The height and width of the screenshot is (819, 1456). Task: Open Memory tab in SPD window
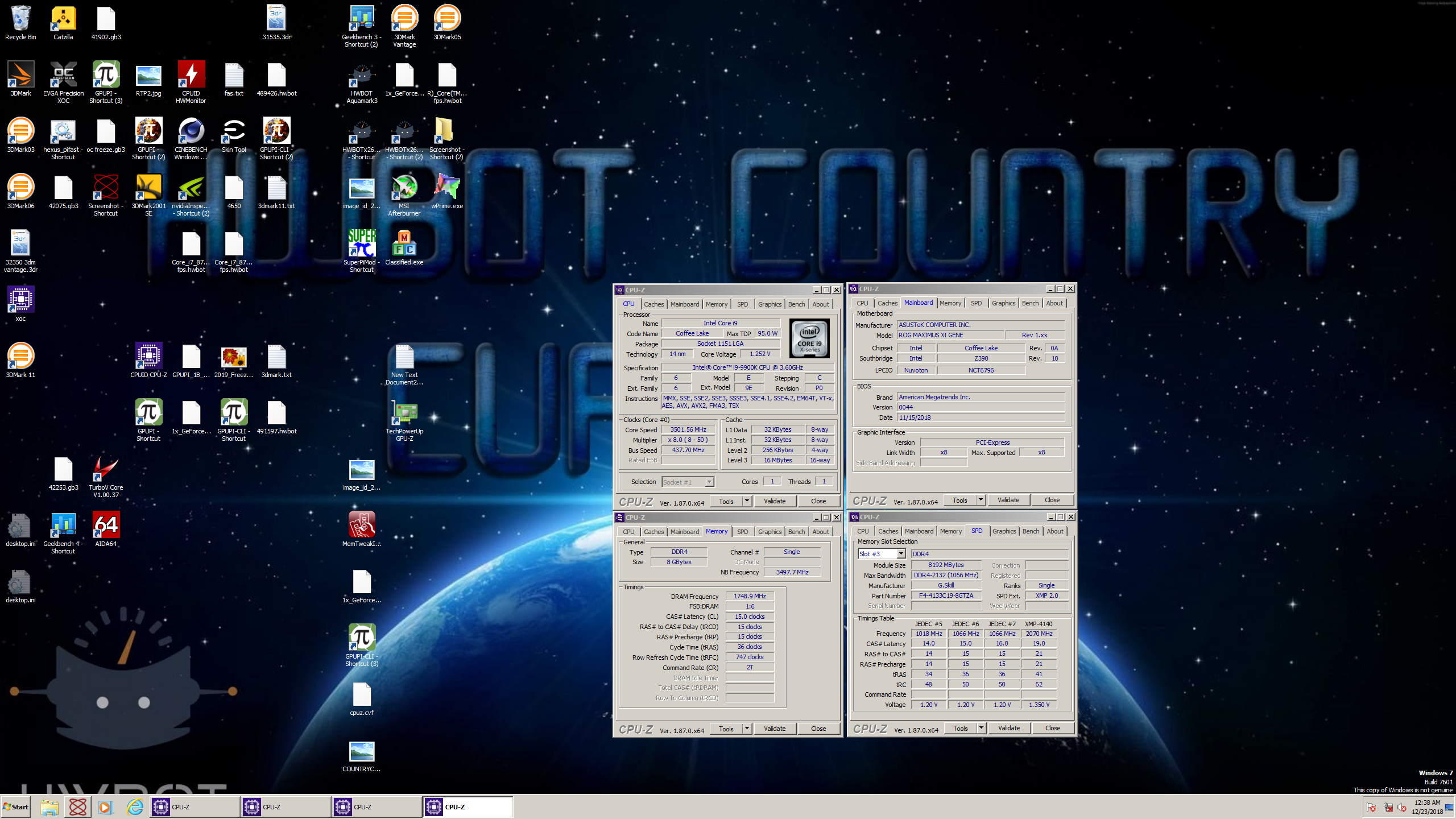click(x=950, y=531)
